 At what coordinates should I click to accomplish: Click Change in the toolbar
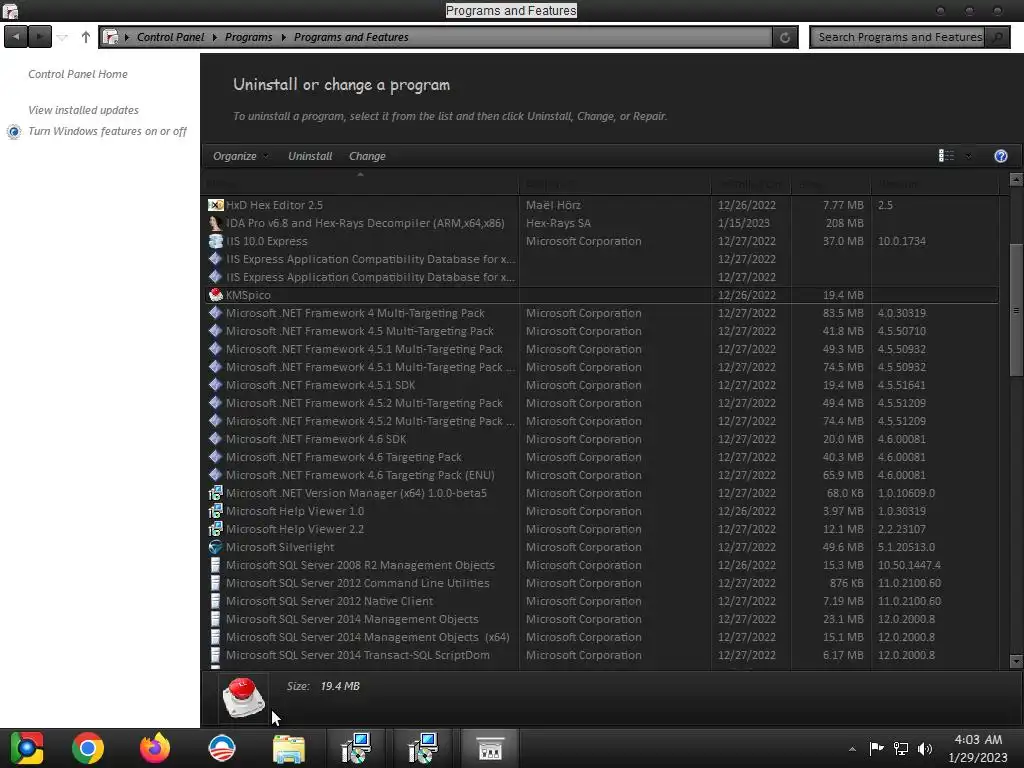click(x=367, y=156)
